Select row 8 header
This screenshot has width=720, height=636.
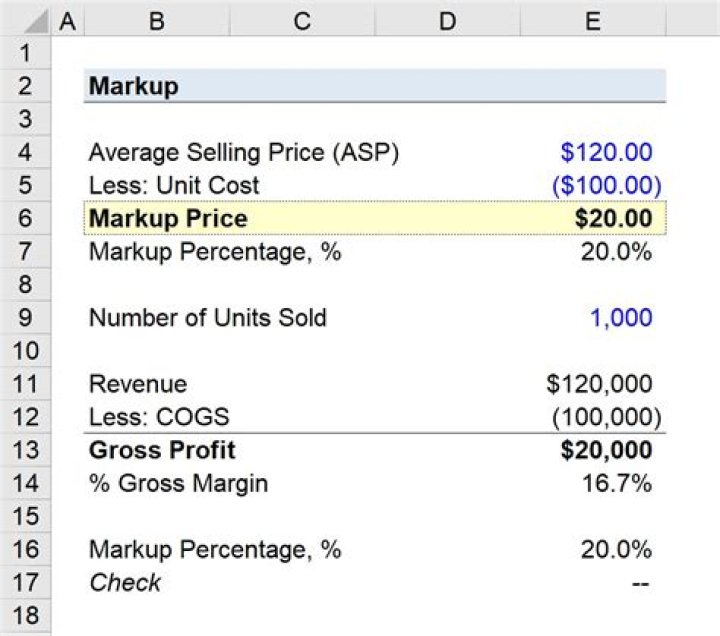click(x=25, y=284)
